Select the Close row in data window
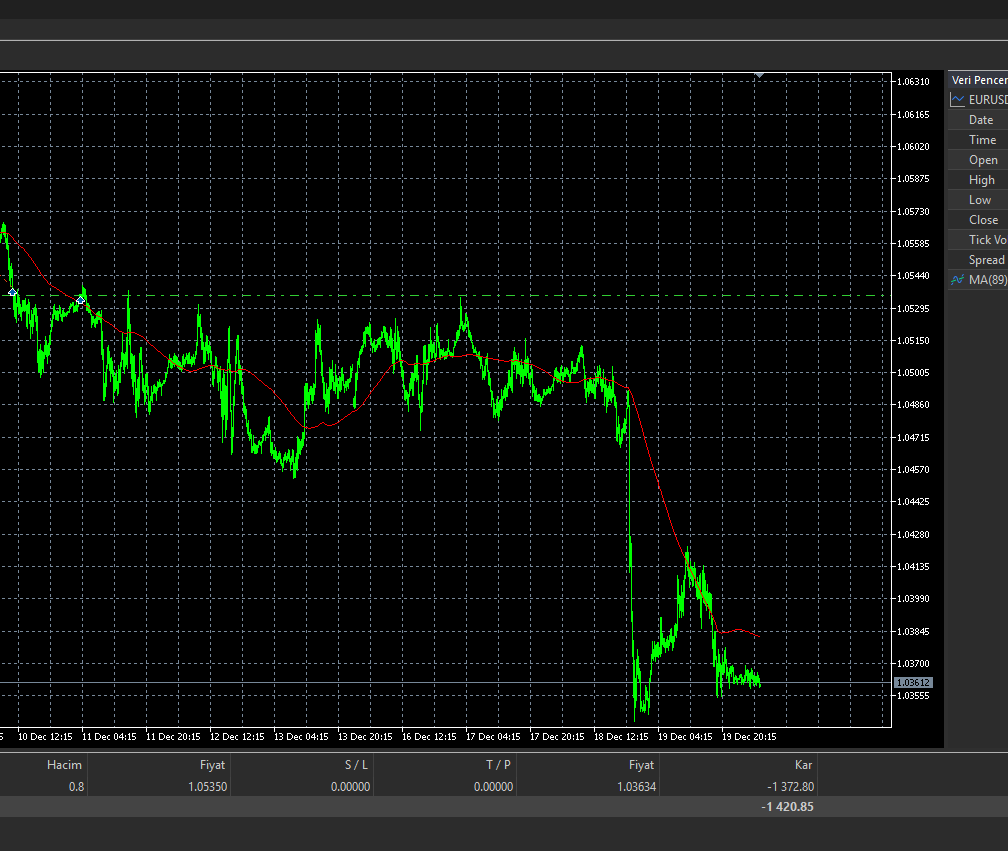The width and height of the screenshot is (1008, 851). click(978, 219)
